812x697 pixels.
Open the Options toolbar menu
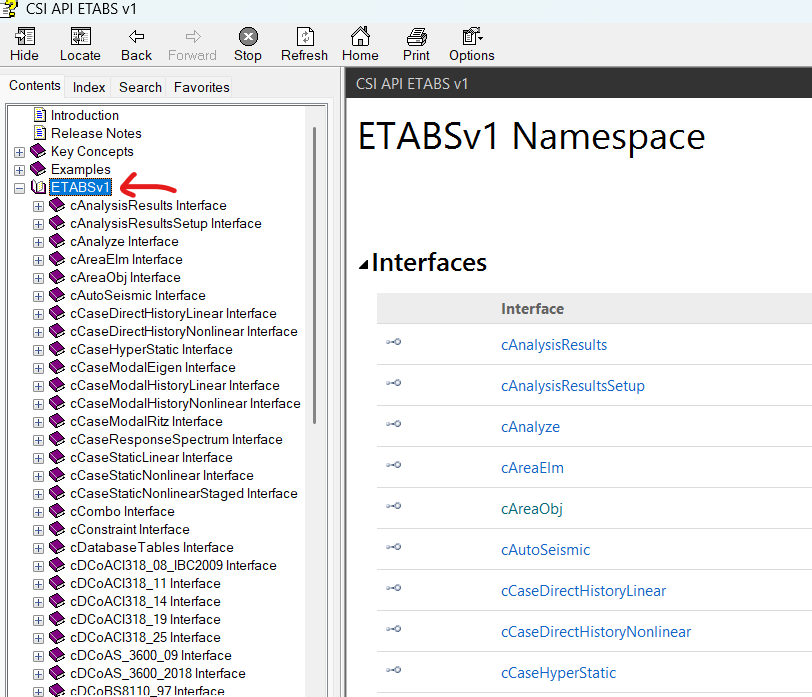pyautogui.click(x=471, y=43)
